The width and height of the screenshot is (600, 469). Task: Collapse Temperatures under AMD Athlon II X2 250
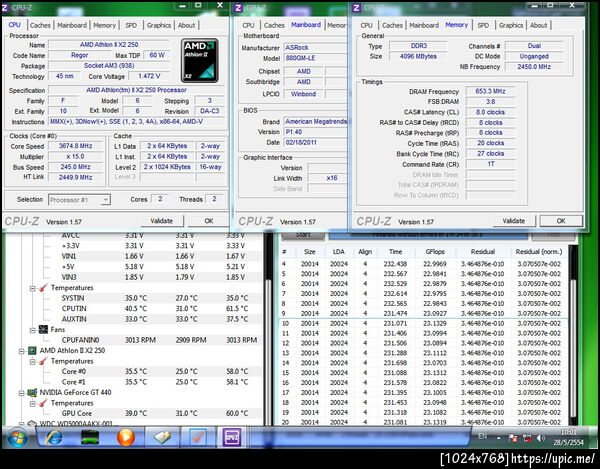[33, 361]
